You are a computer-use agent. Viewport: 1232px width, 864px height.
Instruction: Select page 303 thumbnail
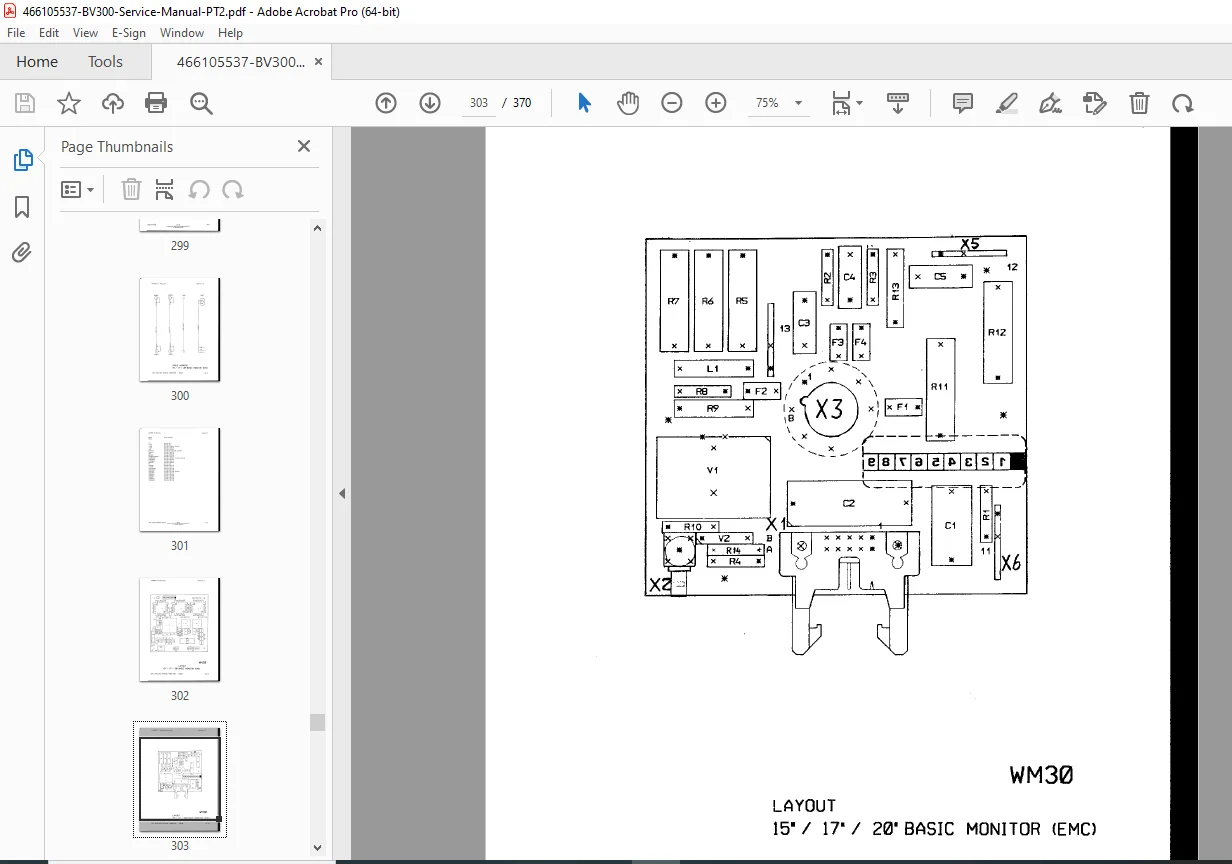click(x=179, y=779)
